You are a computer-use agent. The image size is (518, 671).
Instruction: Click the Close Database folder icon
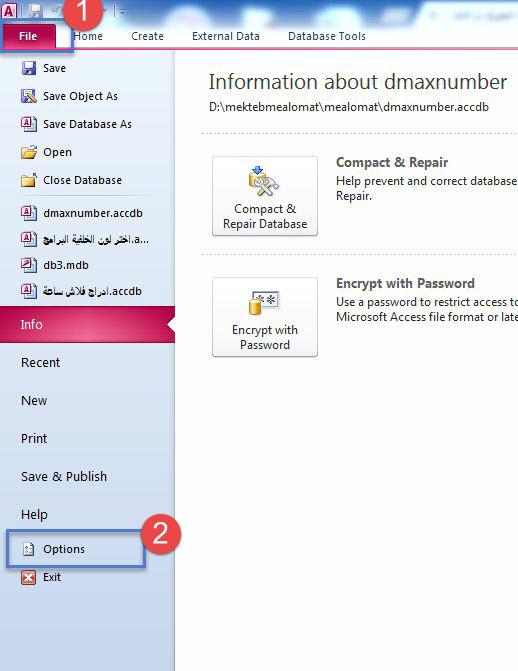29,180
